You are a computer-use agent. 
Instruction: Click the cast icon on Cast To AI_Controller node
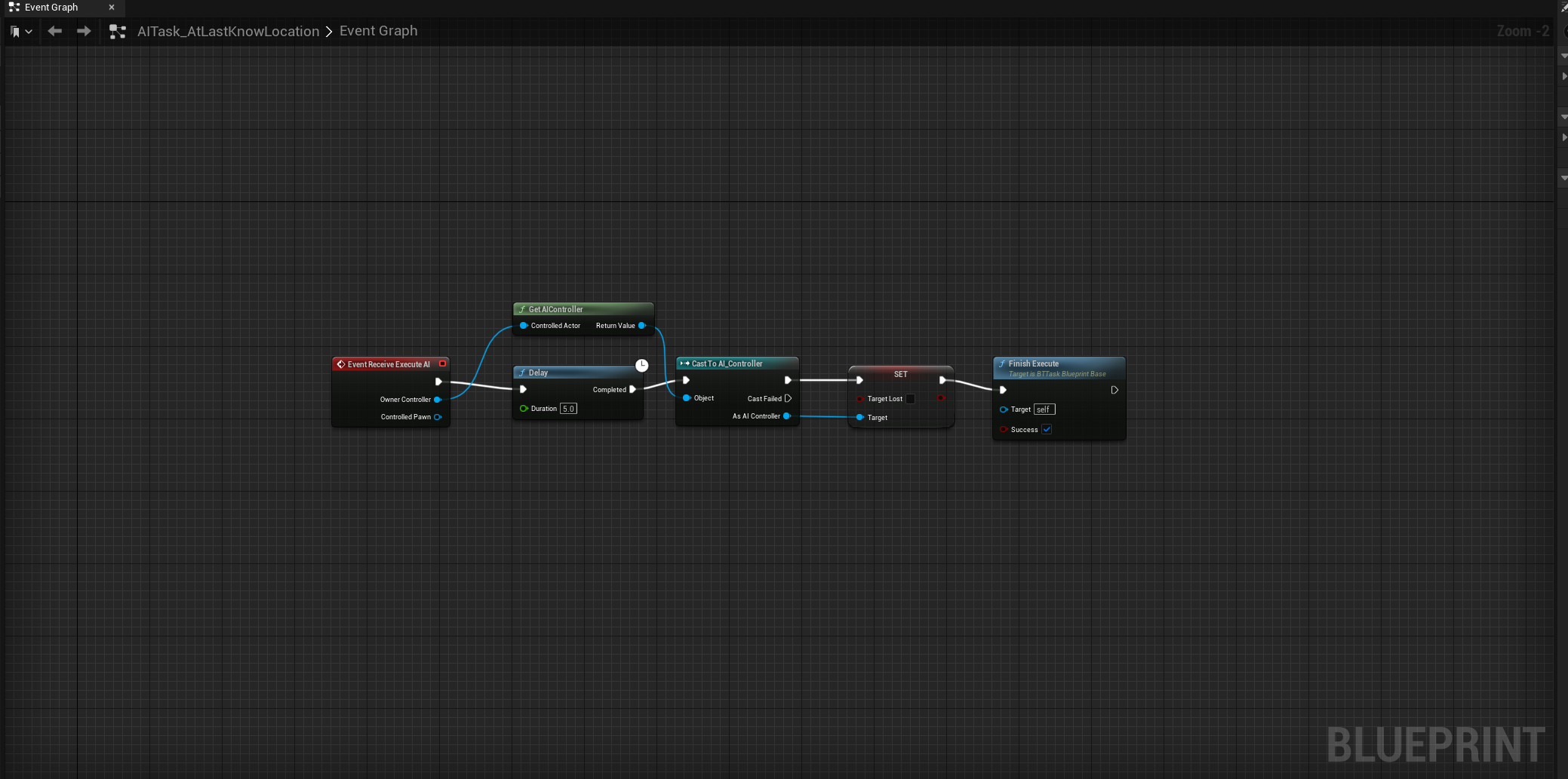(683, 363)
